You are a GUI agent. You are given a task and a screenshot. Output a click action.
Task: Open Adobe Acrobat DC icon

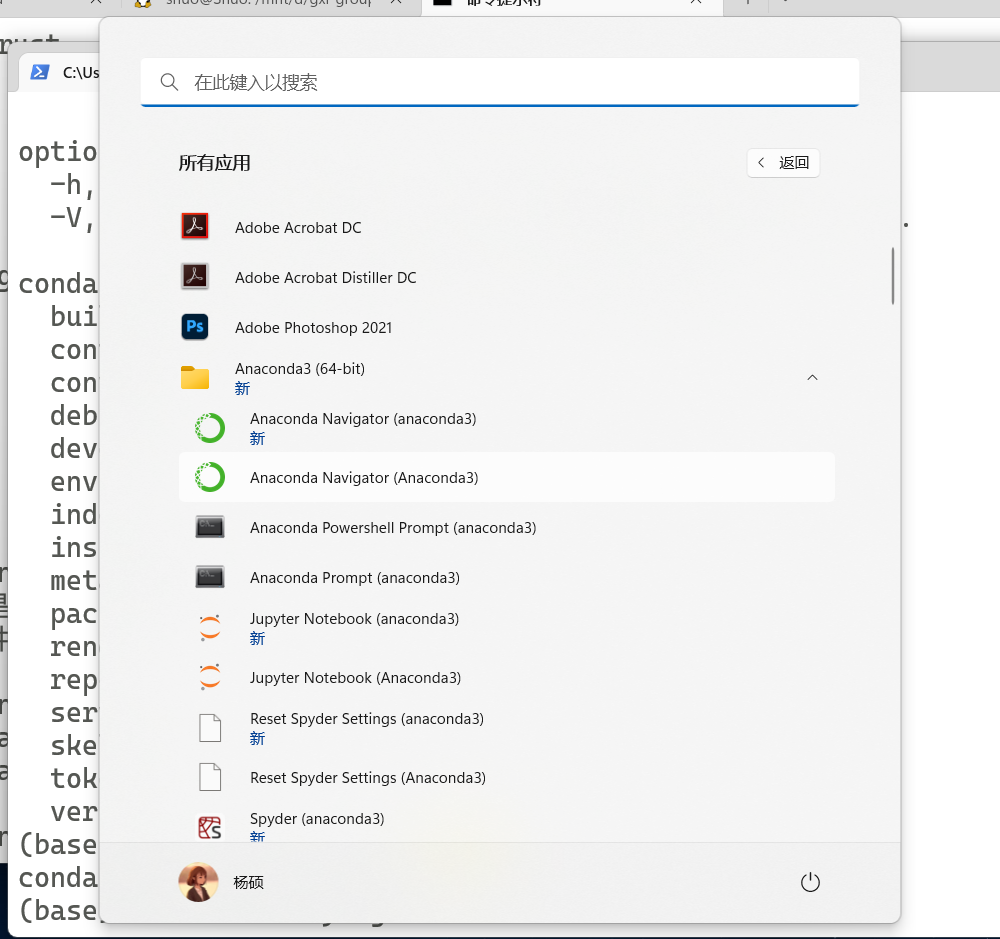195,226
